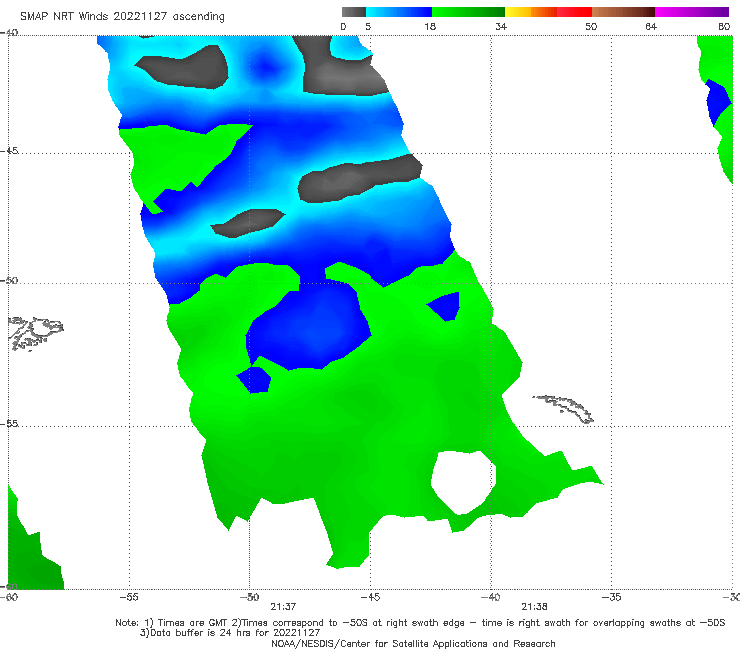Click the swath time label 21:38

coord(534,607)
